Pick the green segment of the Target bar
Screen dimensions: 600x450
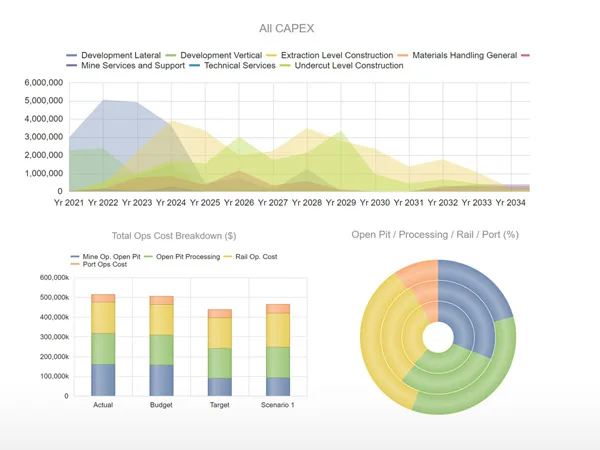coord(220,363)
